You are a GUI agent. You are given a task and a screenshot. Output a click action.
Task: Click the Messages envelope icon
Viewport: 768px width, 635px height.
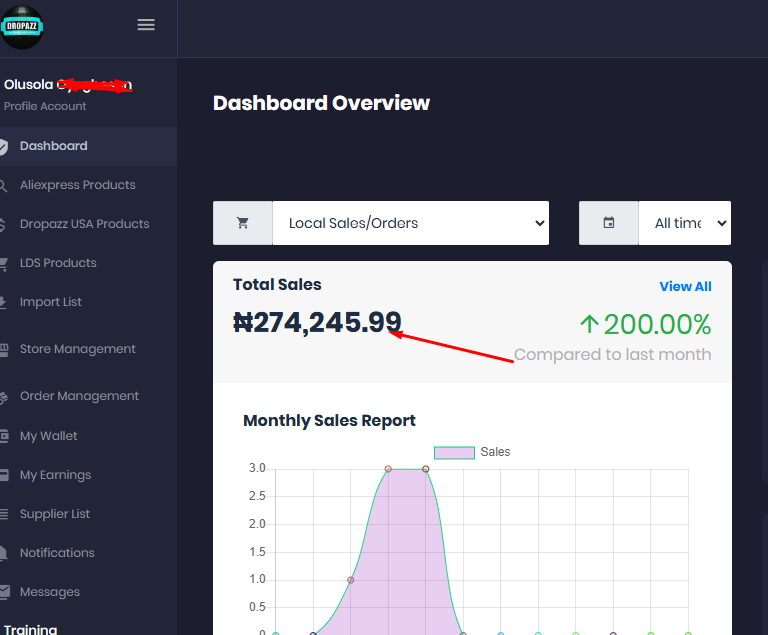(4, 592)
